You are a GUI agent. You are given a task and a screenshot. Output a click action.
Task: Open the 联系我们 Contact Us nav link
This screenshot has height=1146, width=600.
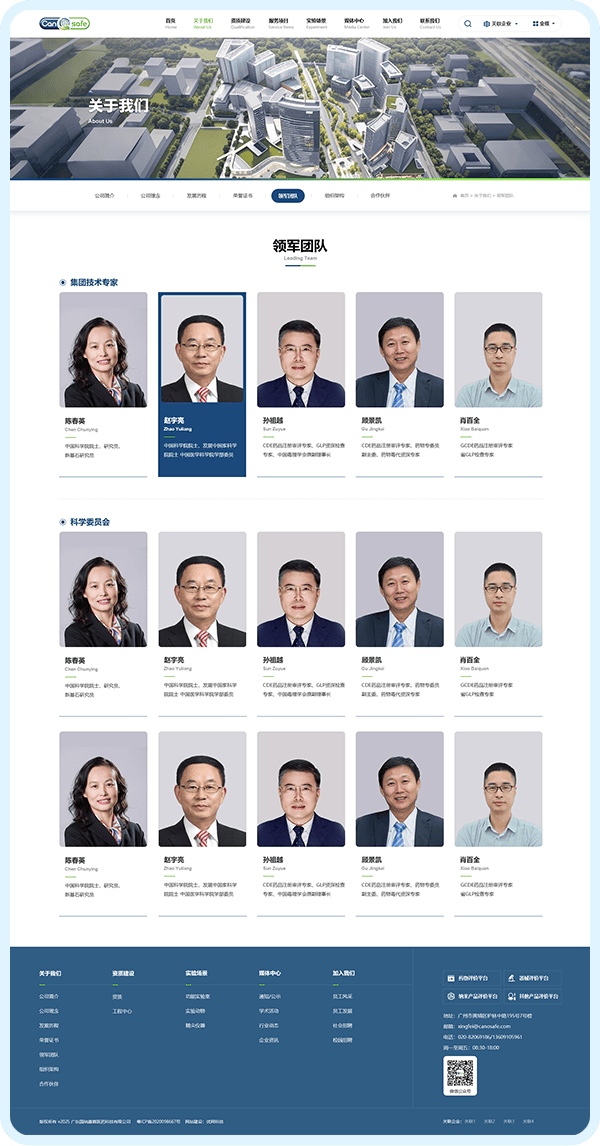430,23
